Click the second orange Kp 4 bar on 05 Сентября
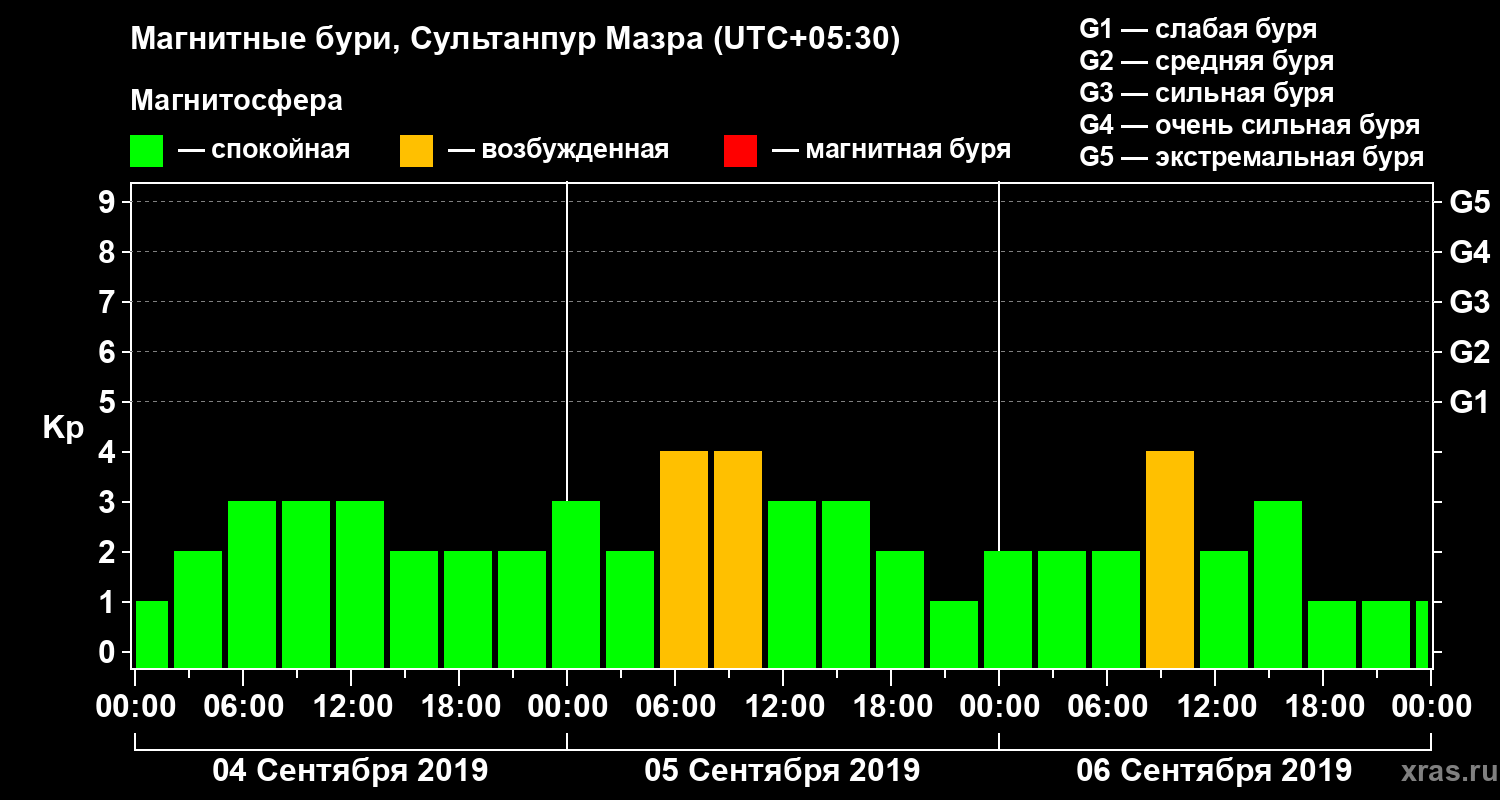The height and width of the screenshot is (800, 1500). coord(738,559)
